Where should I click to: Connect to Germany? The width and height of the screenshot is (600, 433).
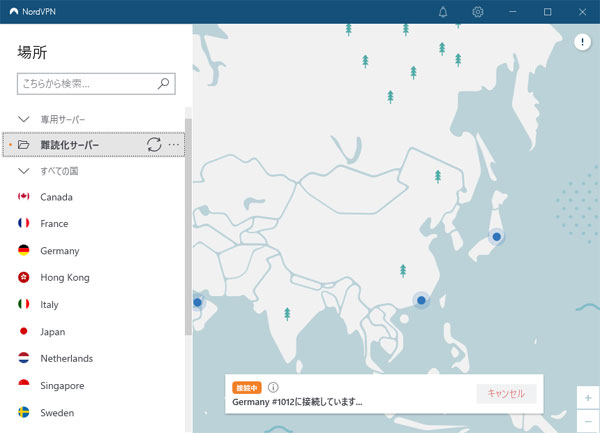pyautogui.click(x=60, y=251)
